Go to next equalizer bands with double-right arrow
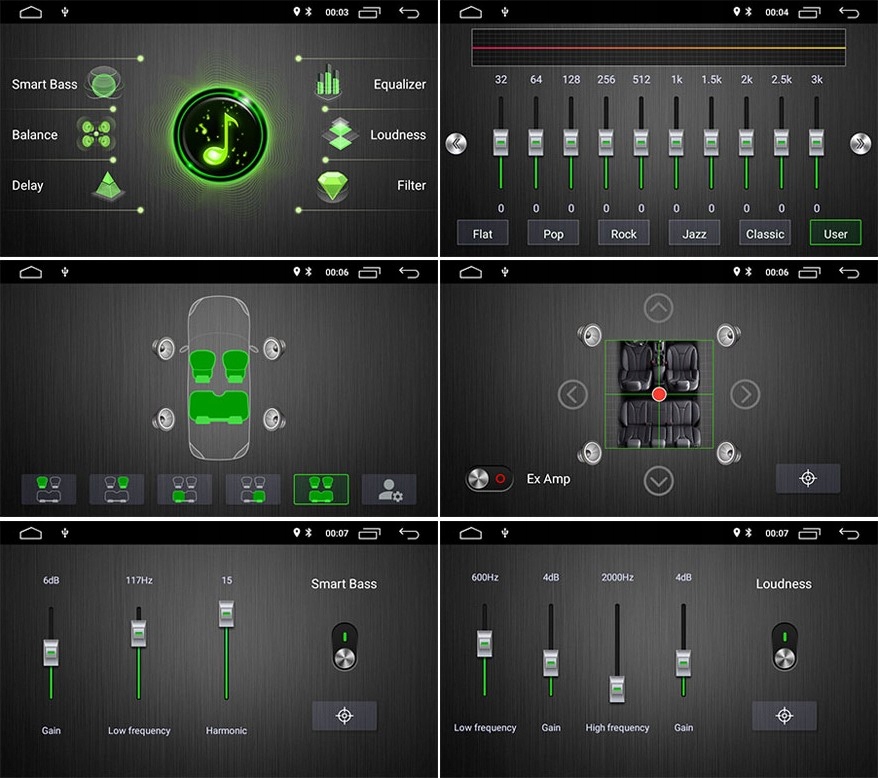The image size is (878, 778). pos(861,143)
